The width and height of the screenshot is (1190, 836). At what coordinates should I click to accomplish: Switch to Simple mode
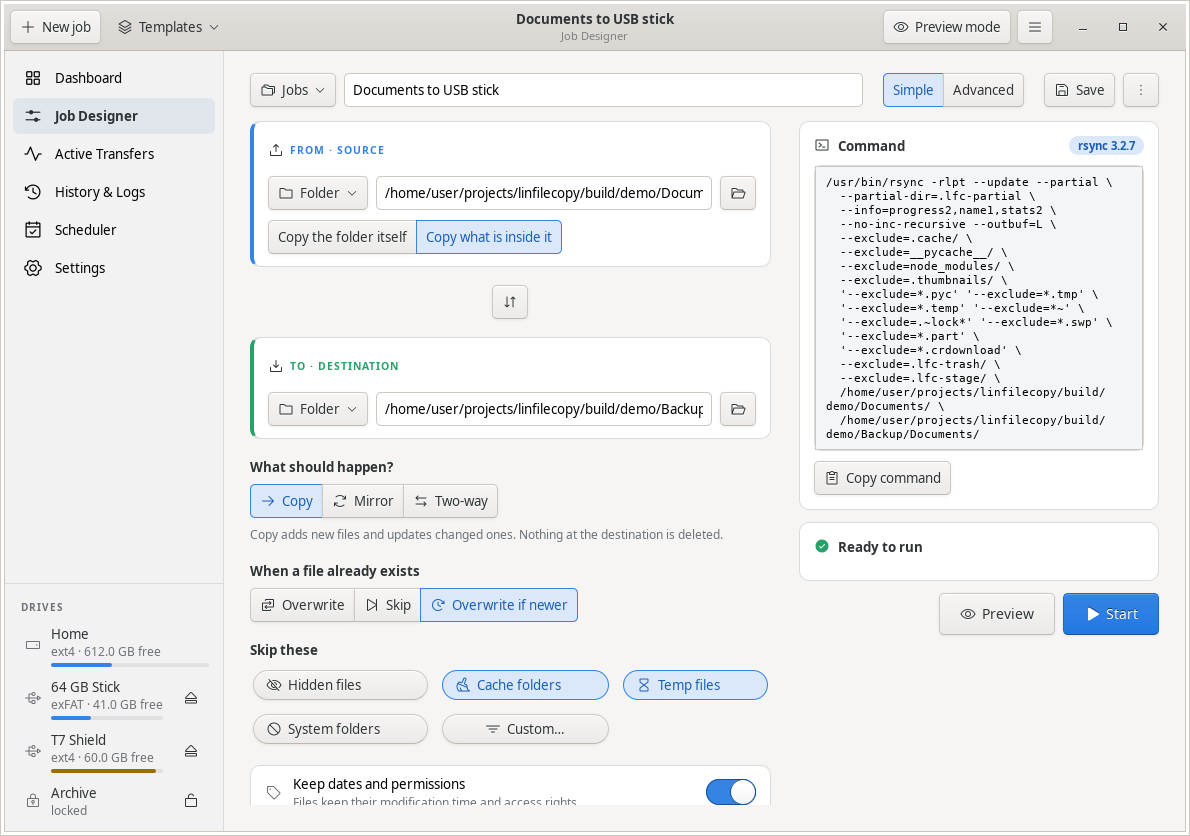pyautogui.click(x=913, y=90)
